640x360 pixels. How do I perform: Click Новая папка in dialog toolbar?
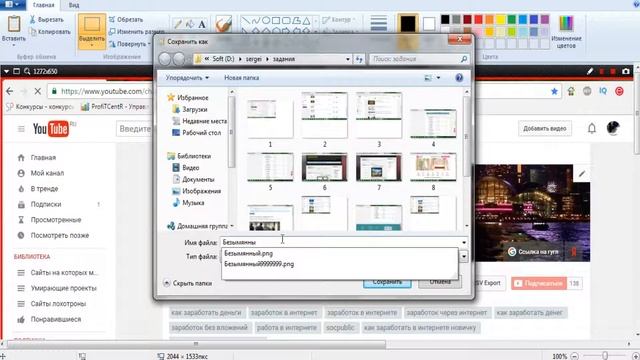241,78
